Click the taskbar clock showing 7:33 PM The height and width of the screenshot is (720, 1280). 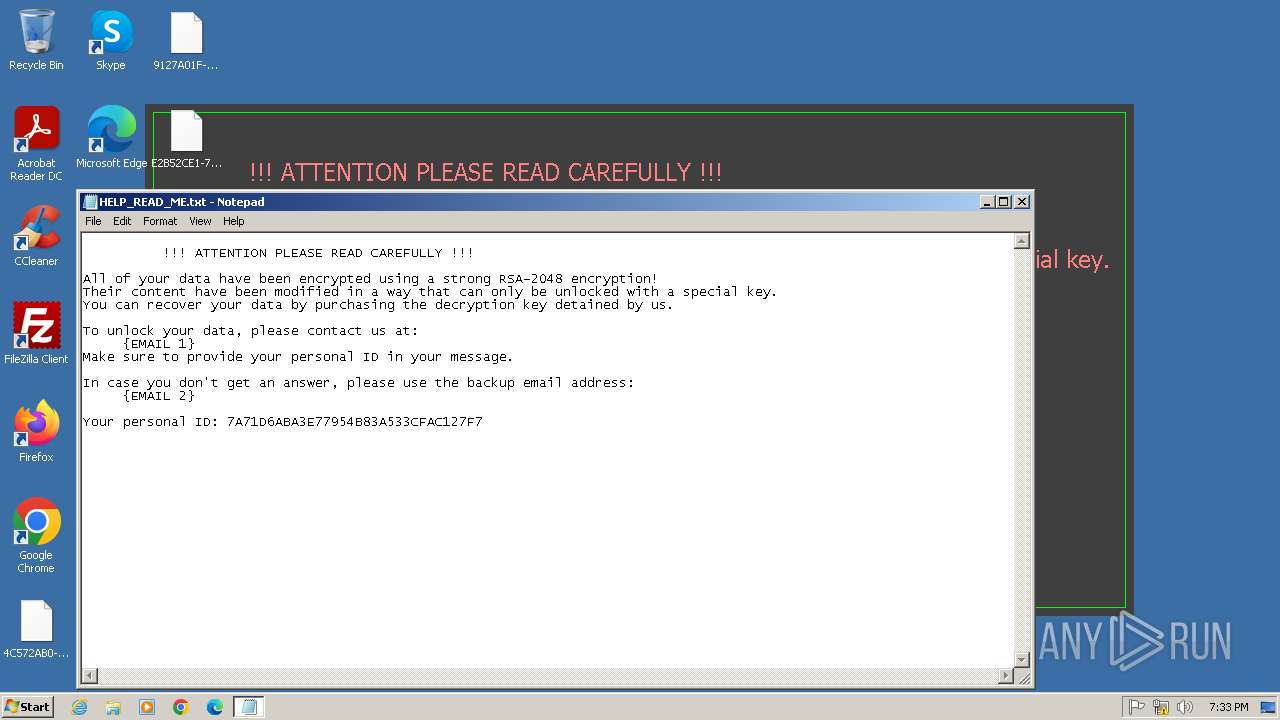[x=1228, y=707]
